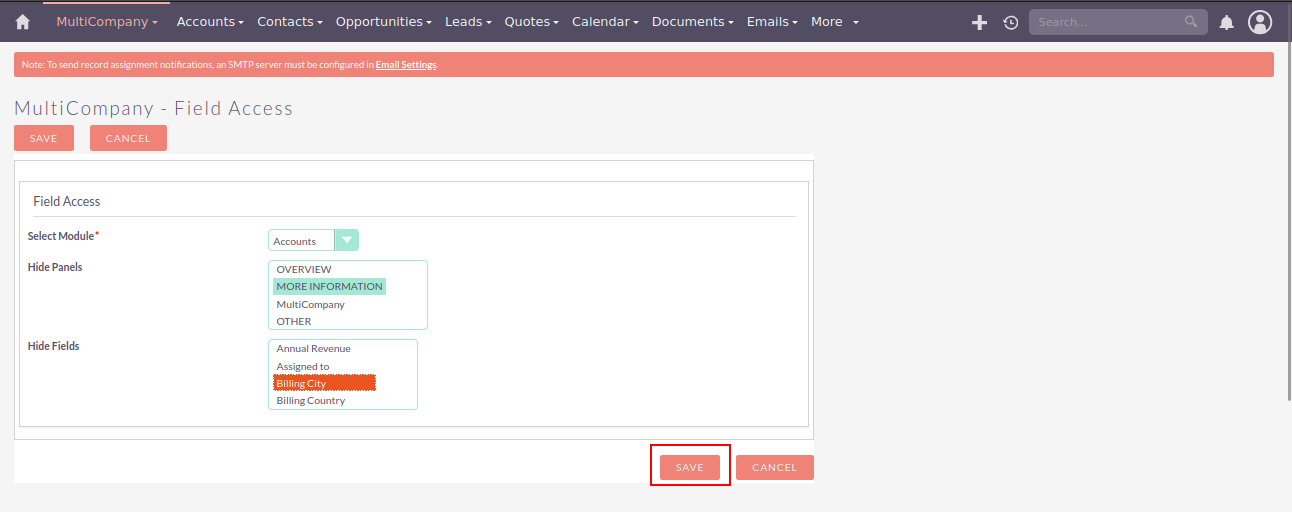Screen dimensions: 1292x512
Task: Open the Calendar menu
Action: 604,22
